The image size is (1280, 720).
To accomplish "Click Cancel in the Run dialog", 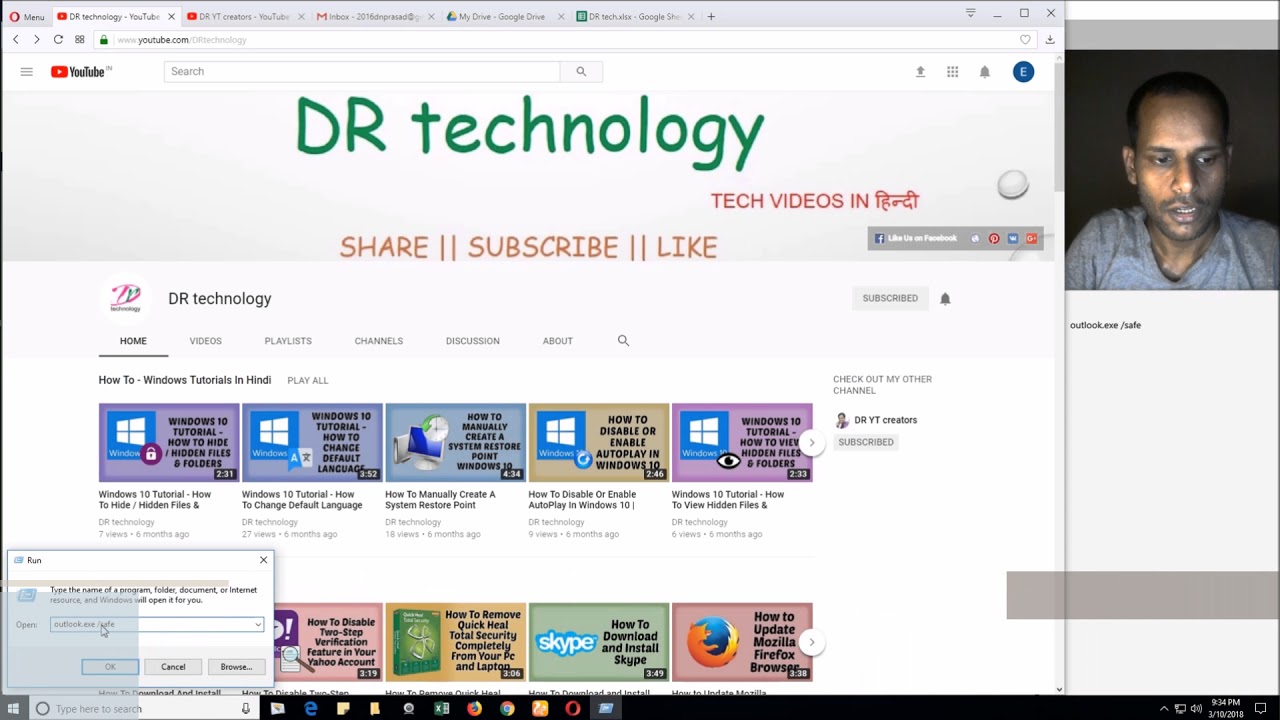I will pyautogui.click(x=173, y=667).
